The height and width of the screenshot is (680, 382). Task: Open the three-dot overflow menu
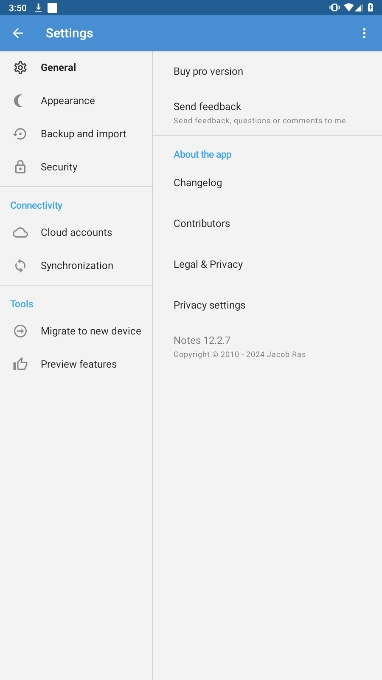point(364,33)
